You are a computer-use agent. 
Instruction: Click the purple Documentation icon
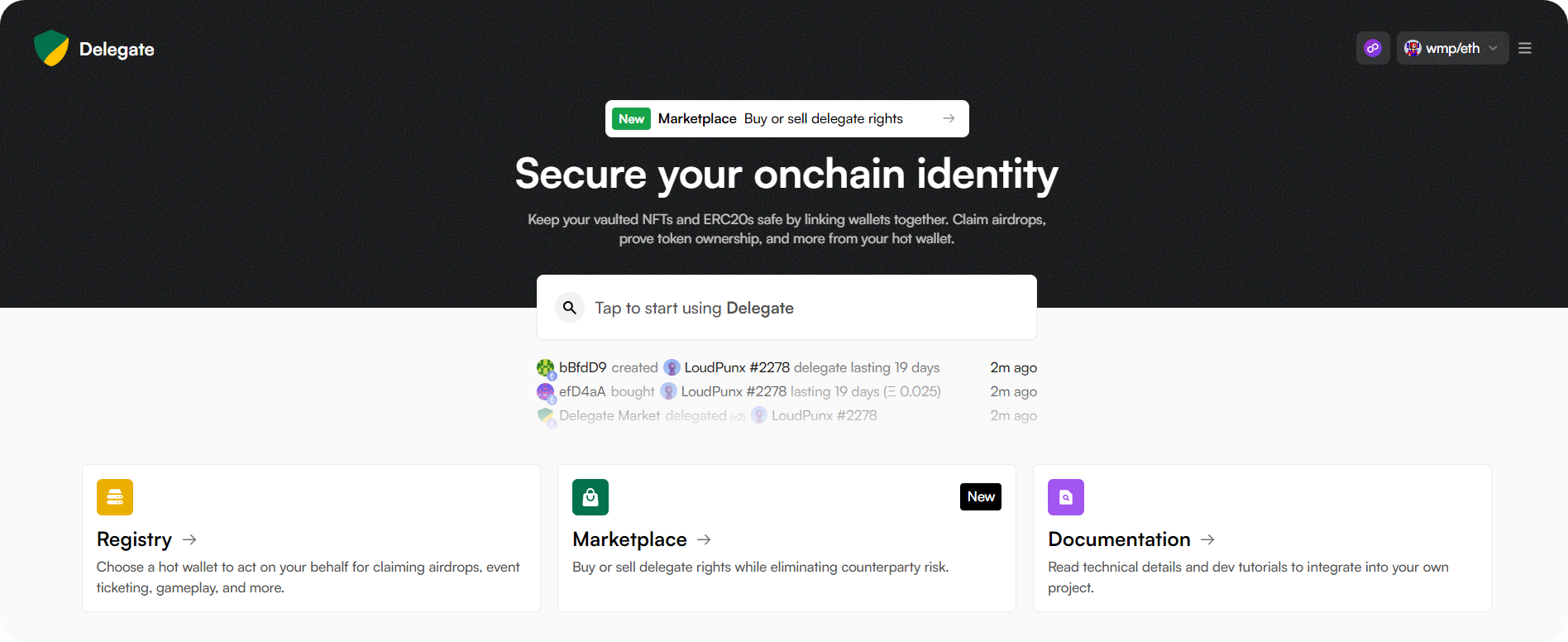coord(1066,497)
